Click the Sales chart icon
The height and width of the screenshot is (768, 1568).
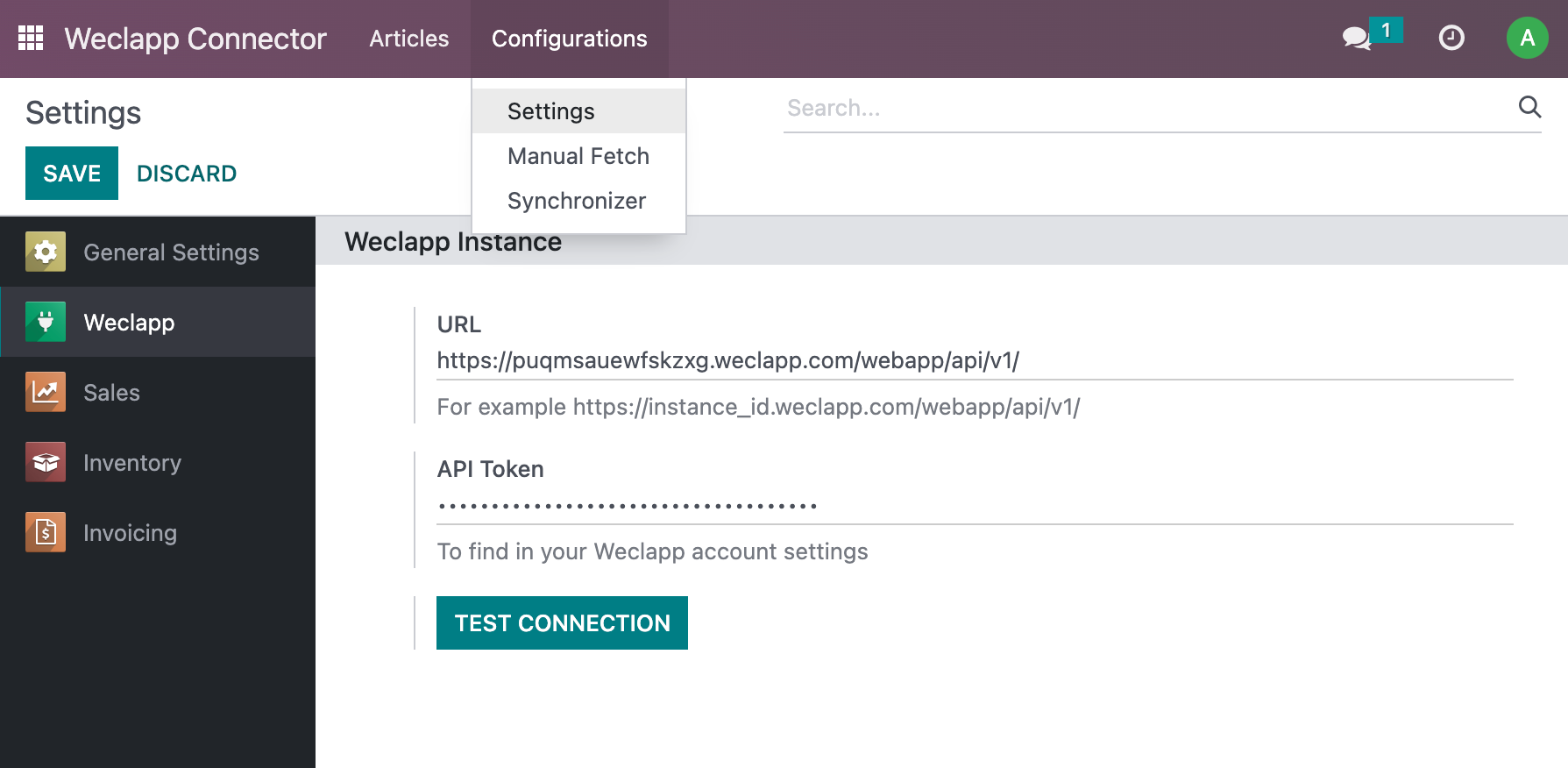point(46,392)
